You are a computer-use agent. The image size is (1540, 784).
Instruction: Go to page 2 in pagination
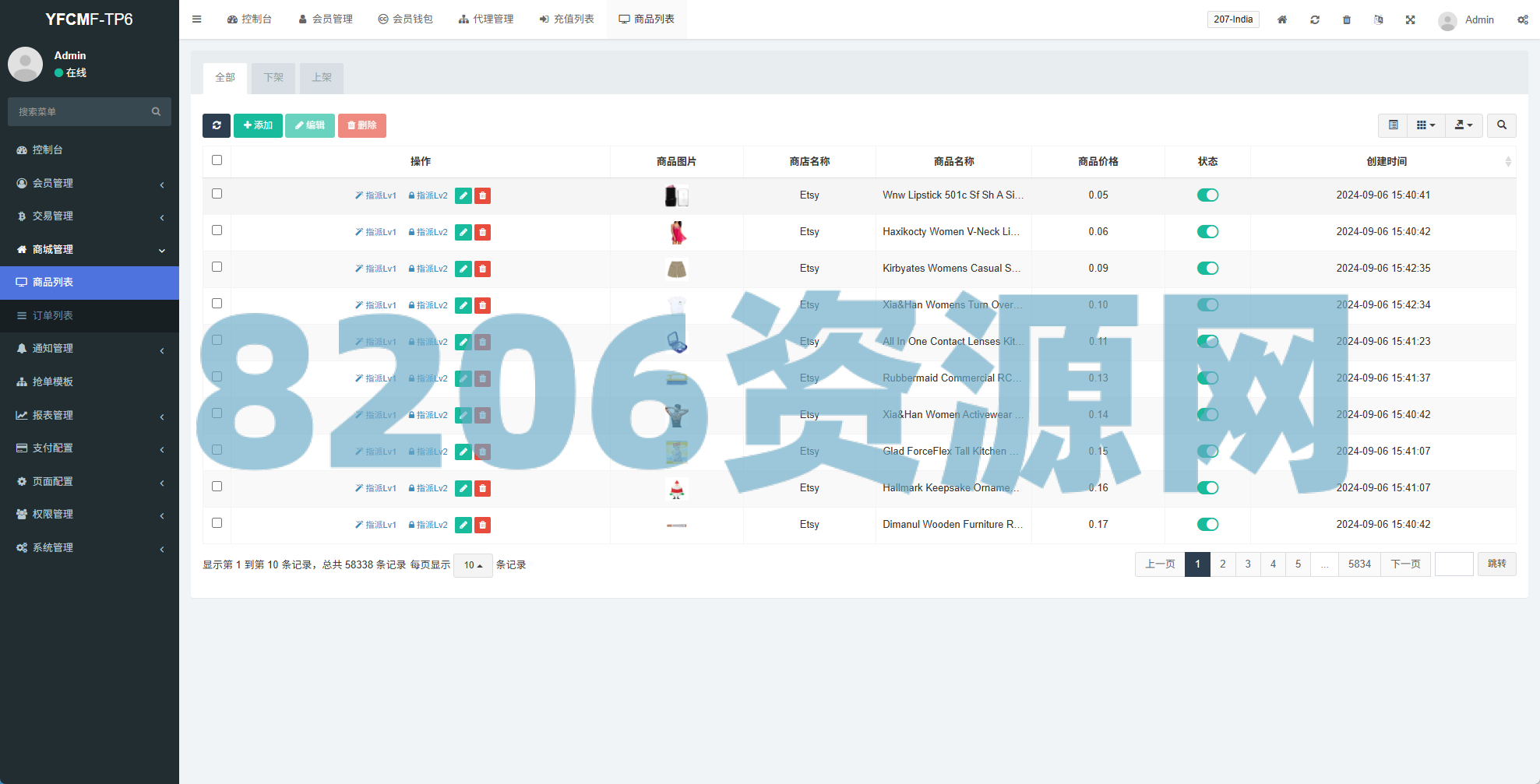(1222, 564)
